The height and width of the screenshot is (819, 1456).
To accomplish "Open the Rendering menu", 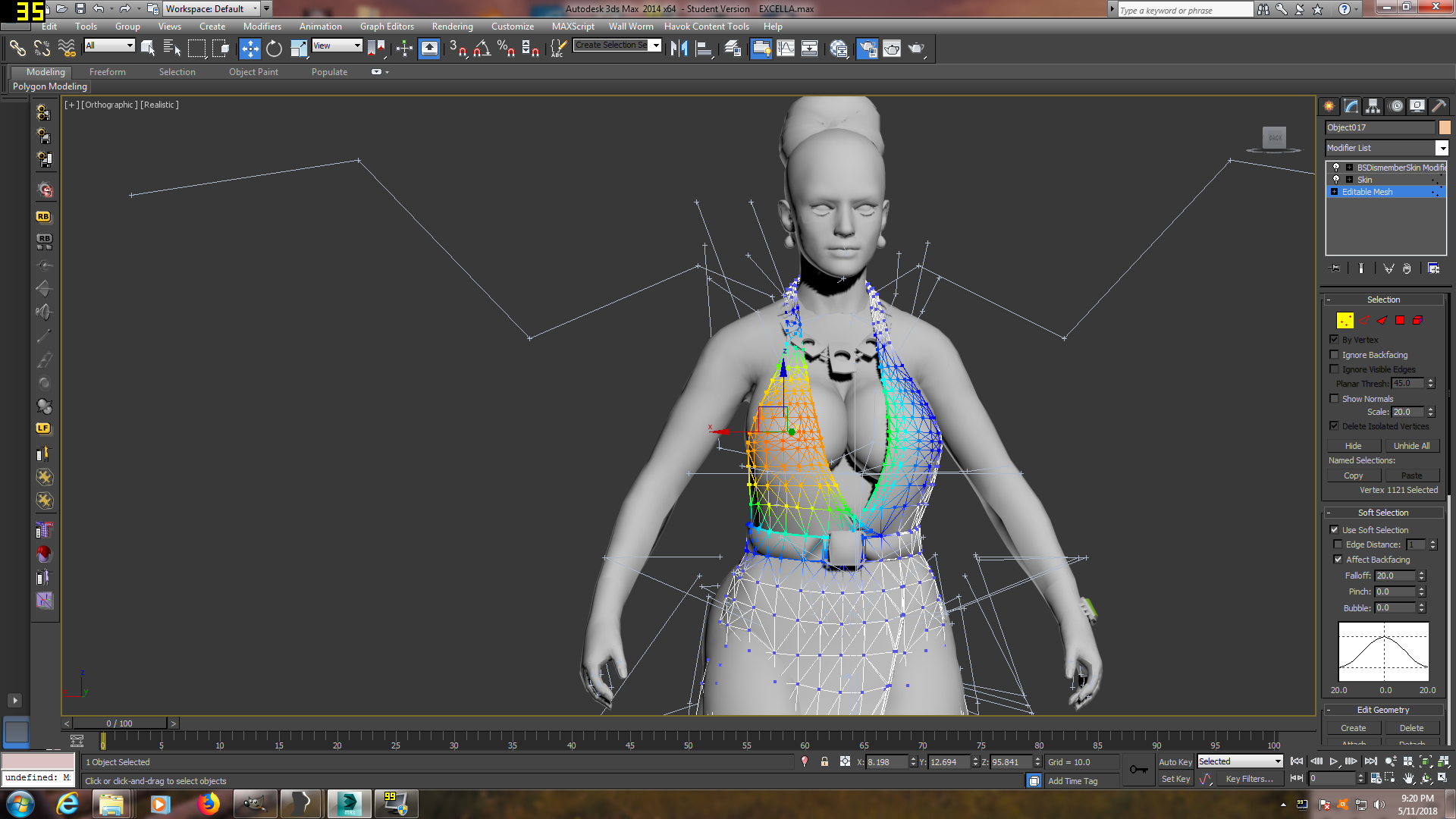I will point(452,26).
